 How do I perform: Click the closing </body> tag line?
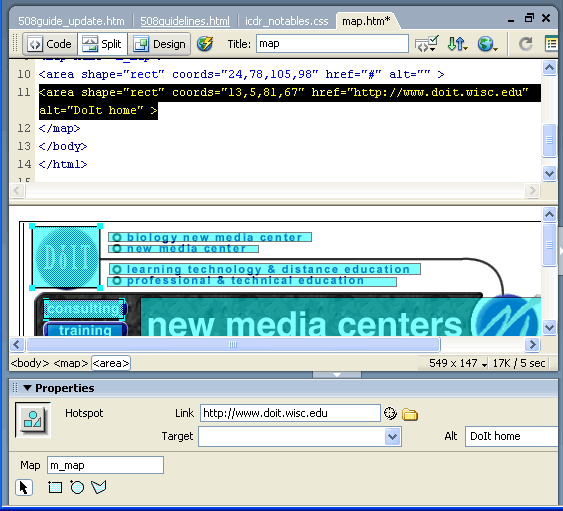63,146
